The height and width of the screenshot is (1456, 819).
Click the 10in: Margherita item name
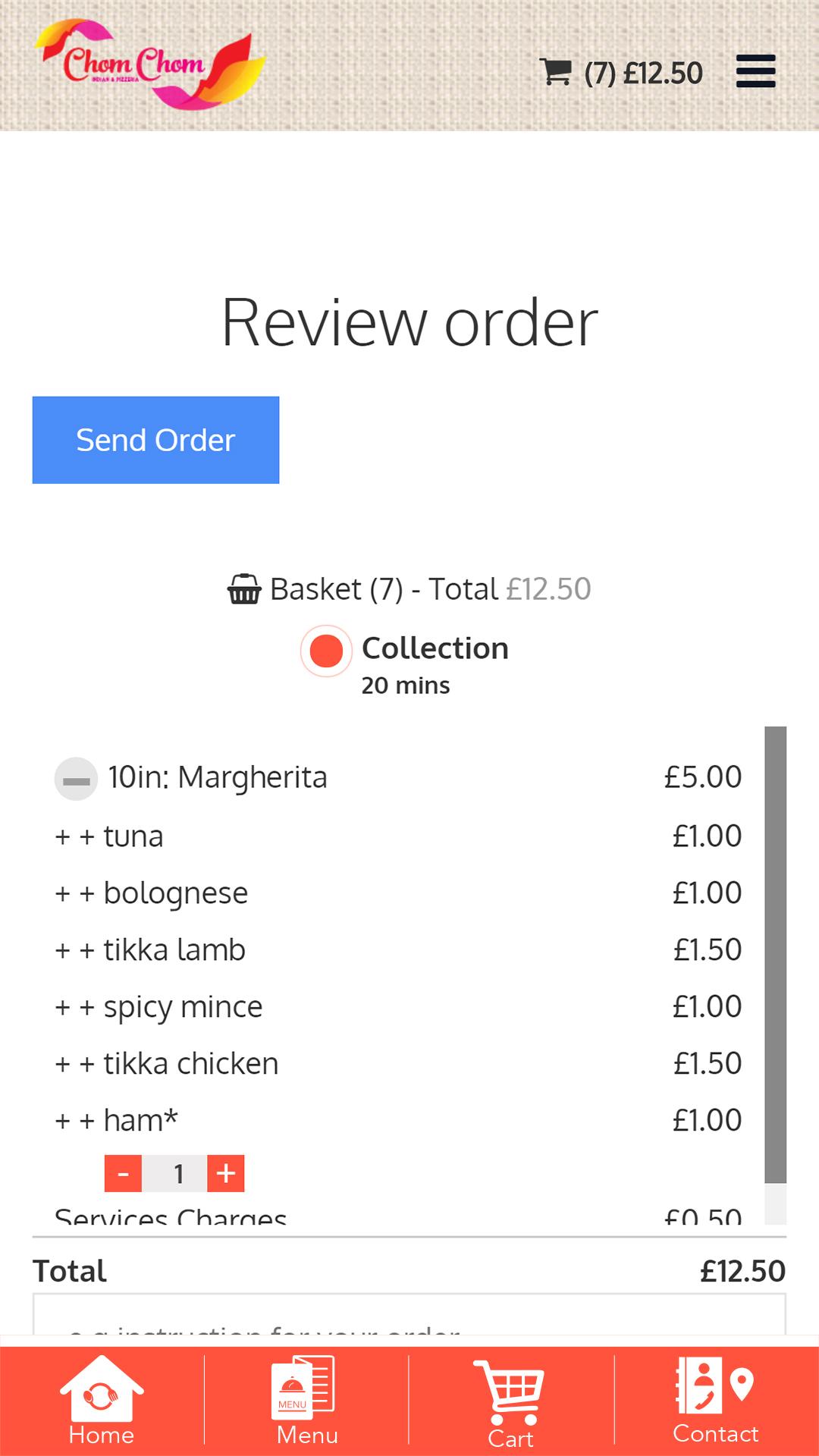click(218, 777)
